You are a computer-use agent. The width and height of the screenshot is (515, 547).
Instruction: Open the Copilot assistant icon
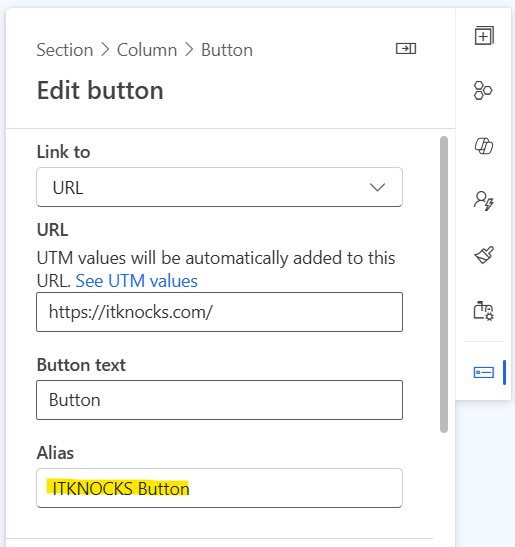[484, 146]
